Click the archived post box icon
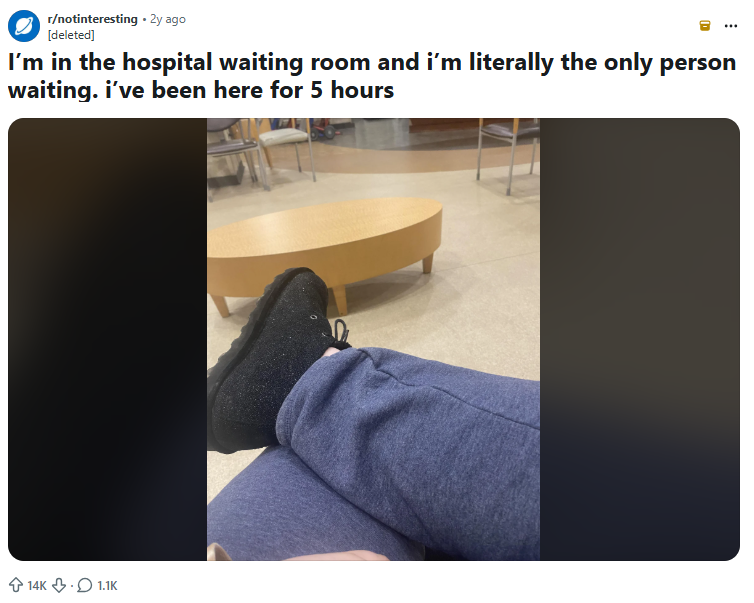 [x=704, y=25]
